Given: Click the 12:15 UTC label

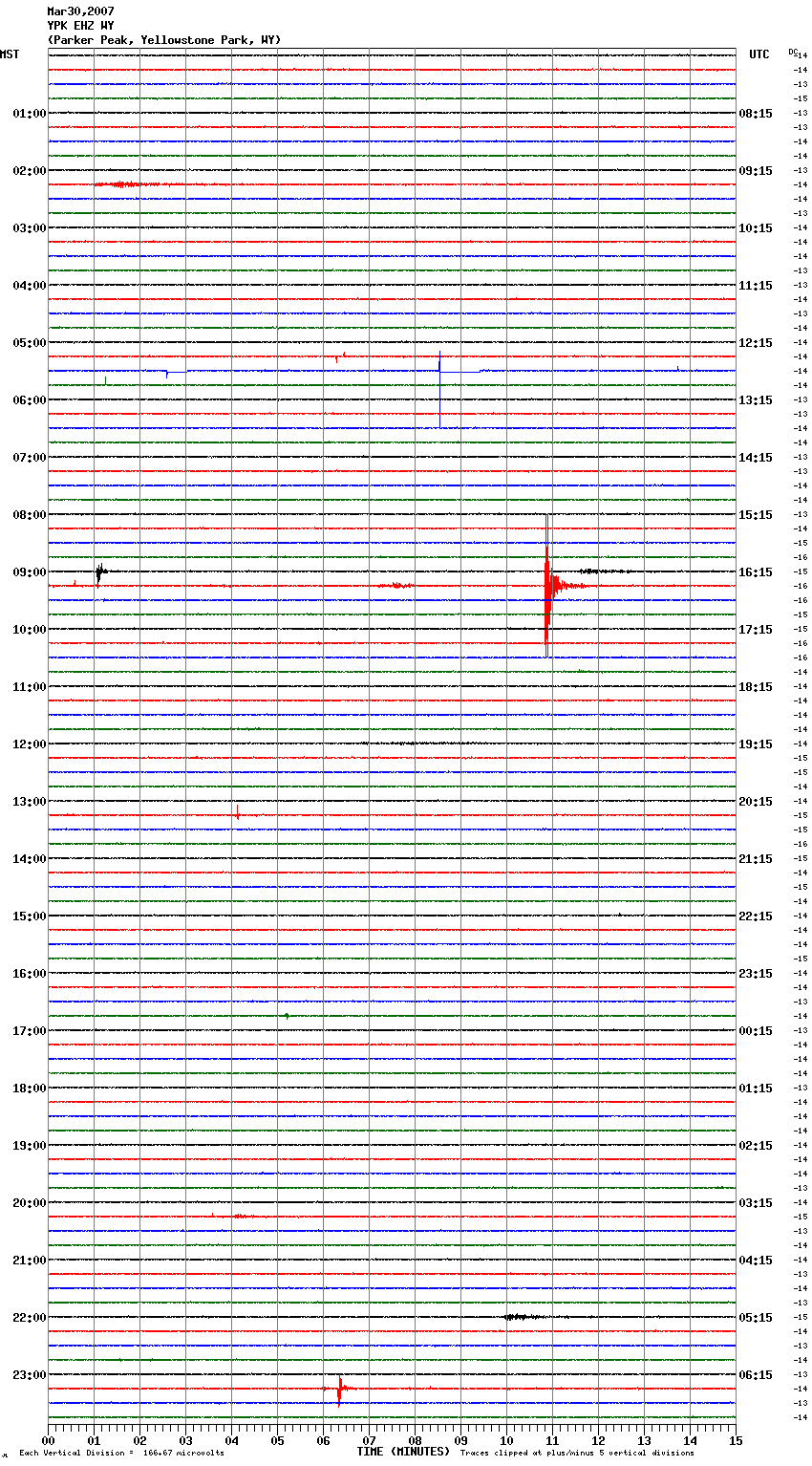Looking at the screenshot, I should tap(756, 343).
